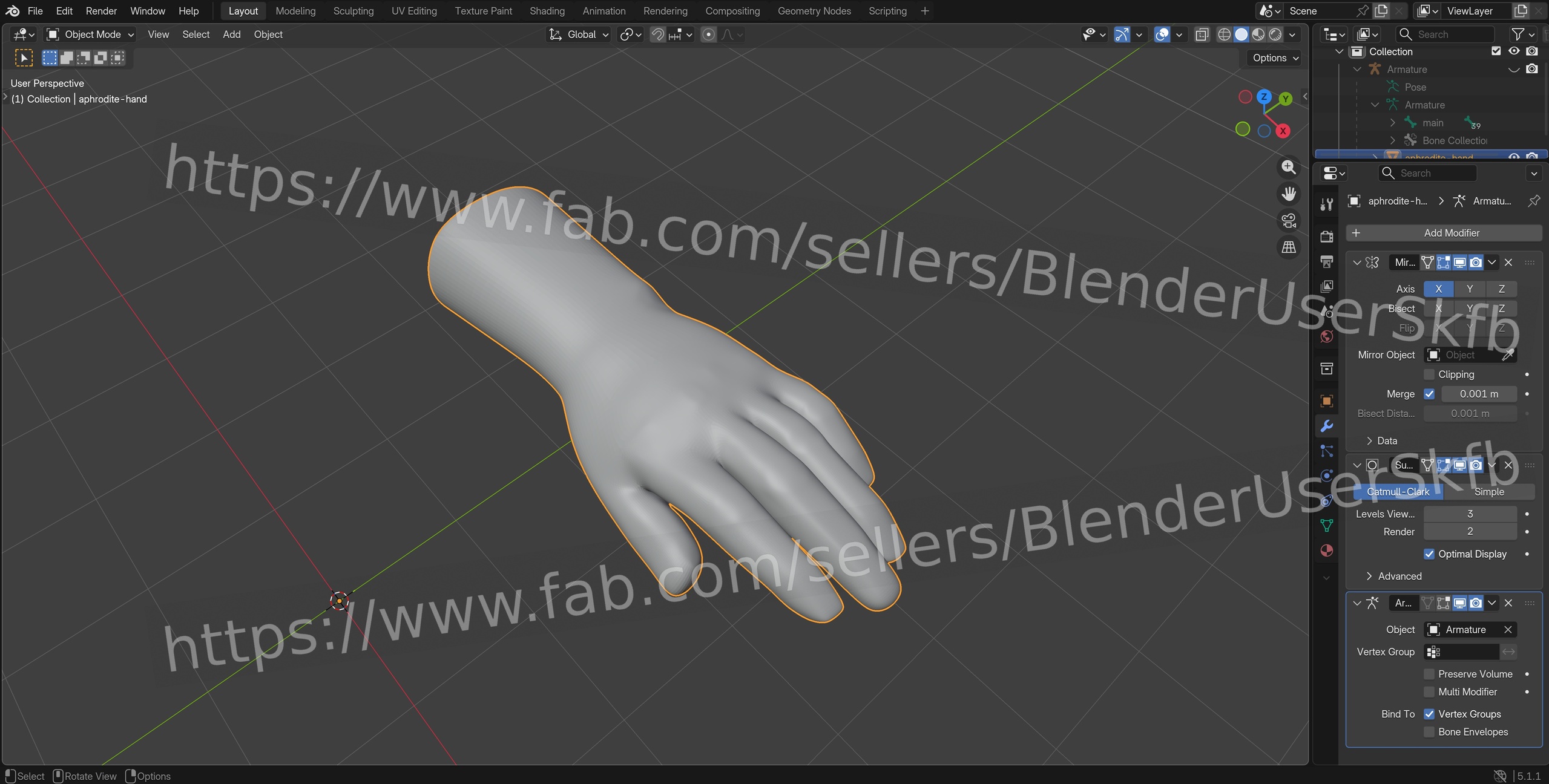Open the viewport Add menu
This screenshot has height=784, width=1549.
231,34
